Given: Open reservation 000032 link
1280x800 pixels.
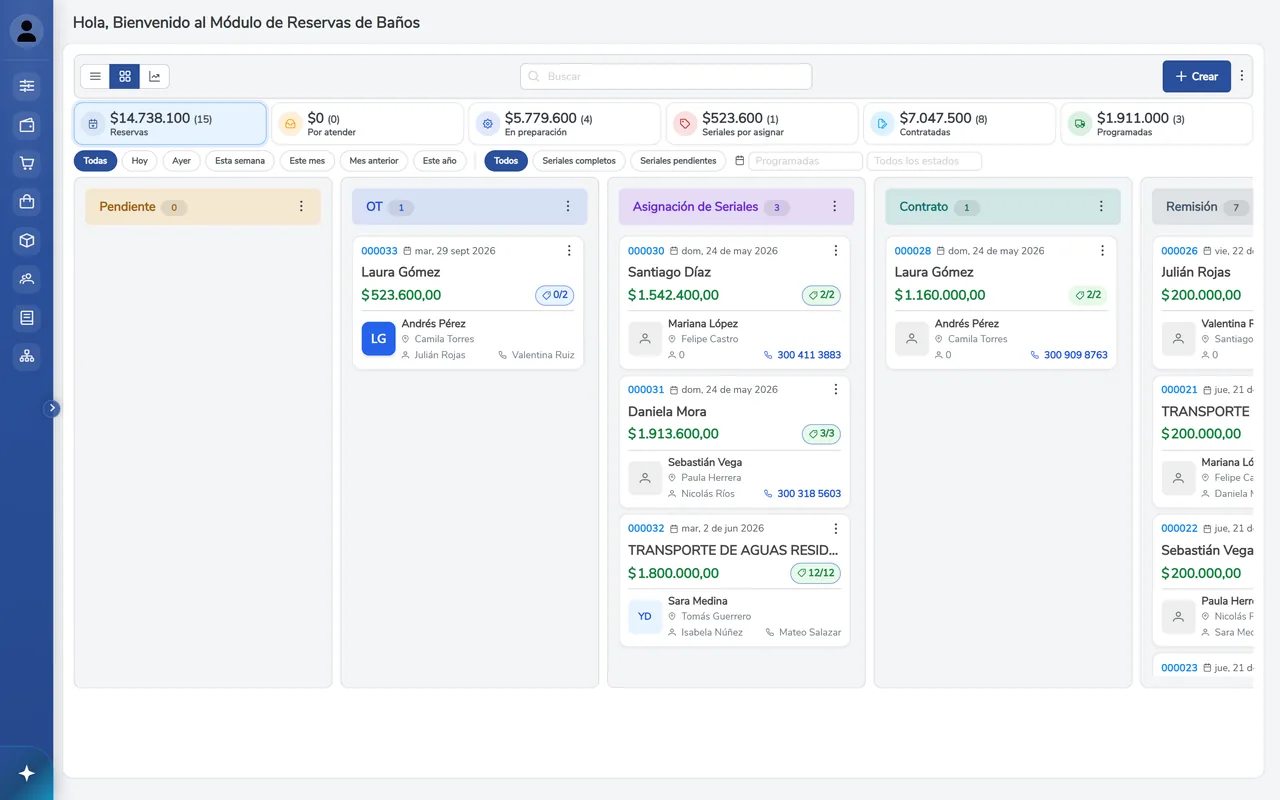Looking at the screenshot, I should [x=646, y=528].
